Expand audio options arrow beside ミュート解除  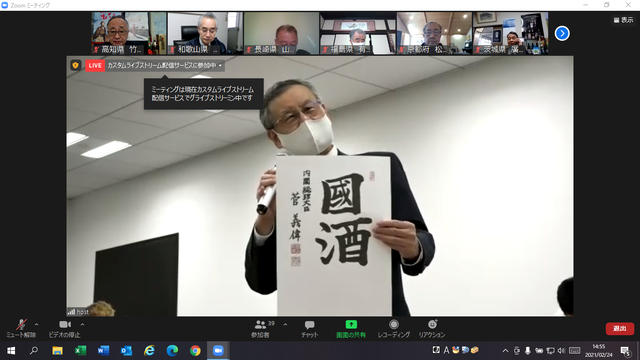(x=36, y=325)
